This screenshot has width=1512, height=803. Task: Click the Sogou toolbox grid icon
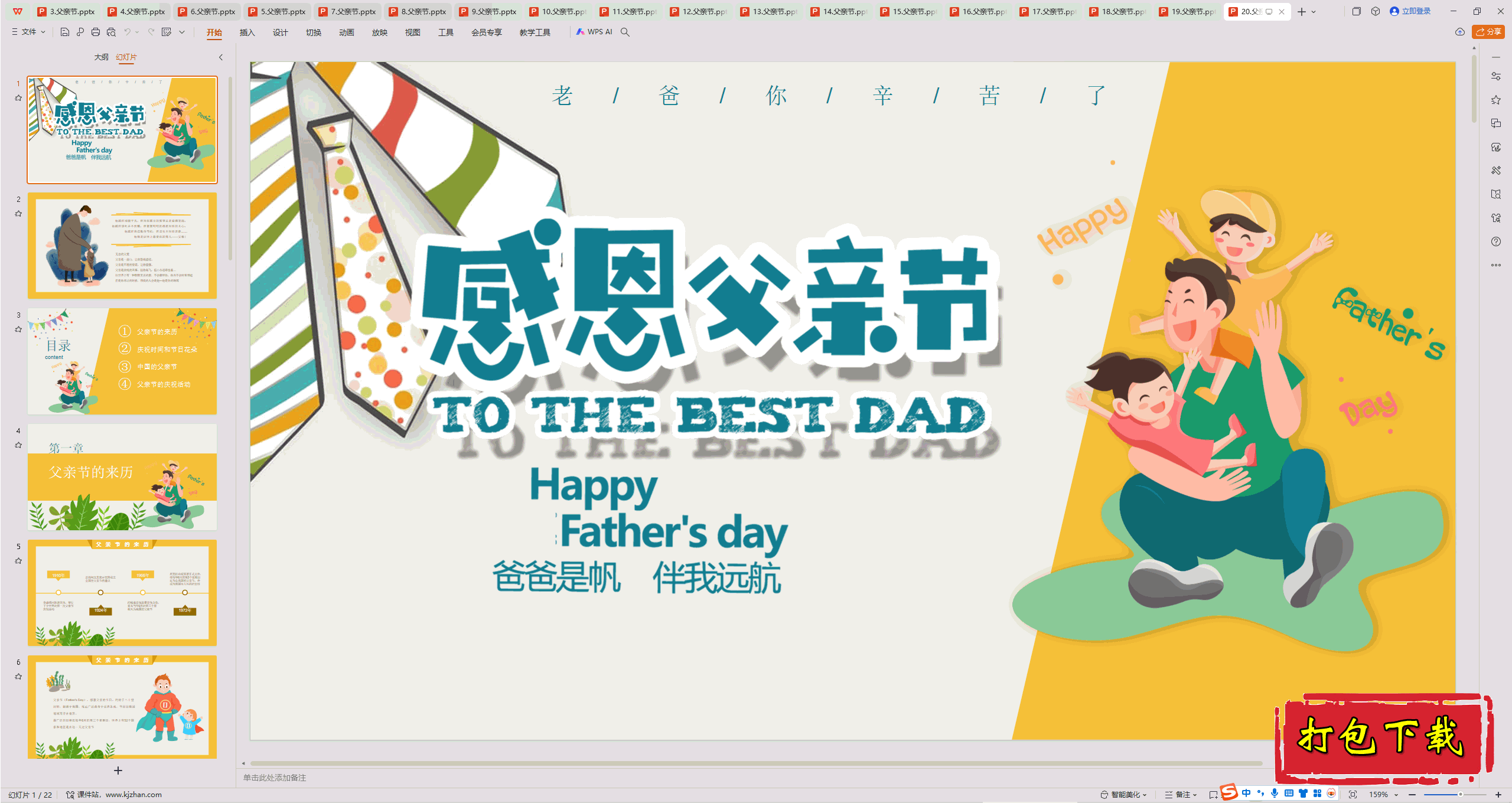[1317, 794]
